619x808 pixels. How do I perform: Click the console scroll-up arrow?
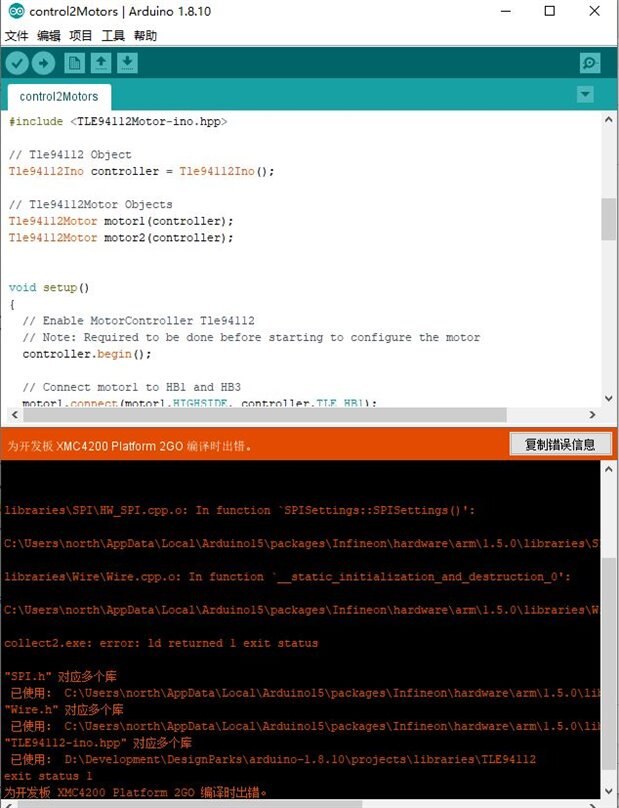[x=608, y=469]
